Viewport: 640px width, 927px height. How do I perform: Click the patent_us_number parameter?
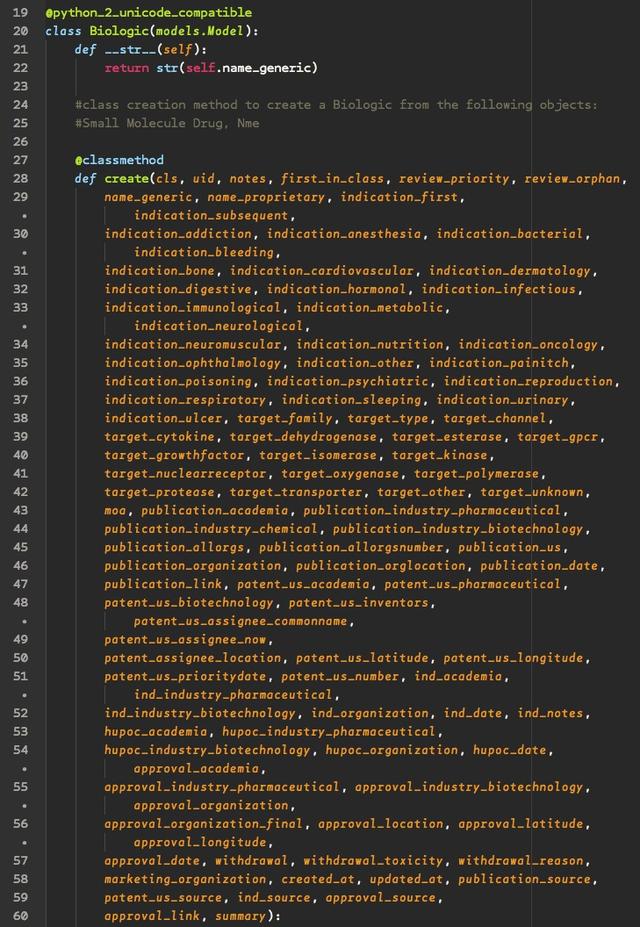(x=340, y=676)
